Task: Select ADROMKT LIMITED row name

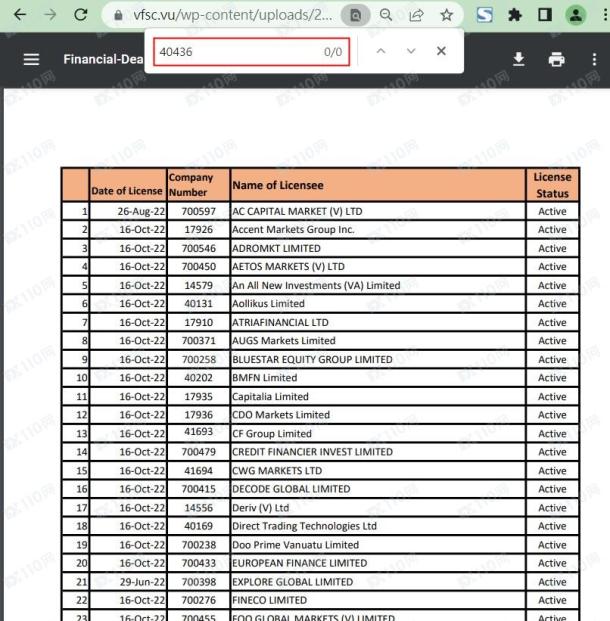Action: tap(276, 249)
